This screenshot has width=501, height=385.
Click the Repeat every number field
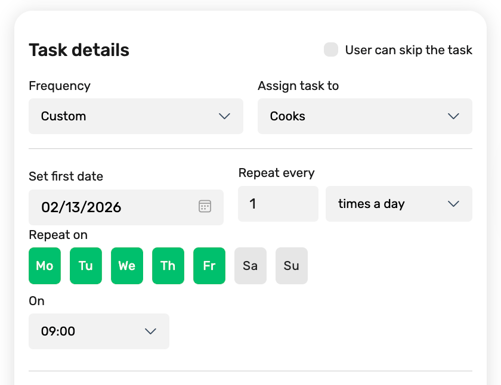click(x=278, y=204)
